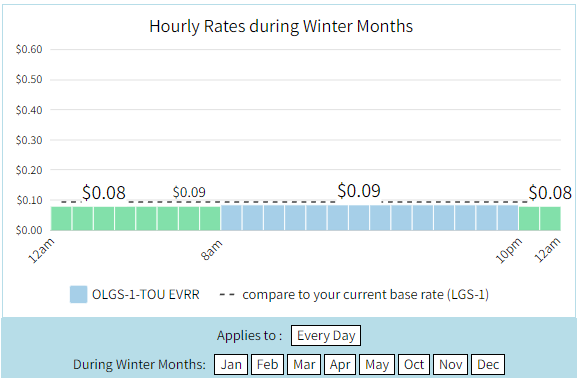The image size is (579, 378).
Task: Click the first green bar at 12am
Action: [61, 219]
